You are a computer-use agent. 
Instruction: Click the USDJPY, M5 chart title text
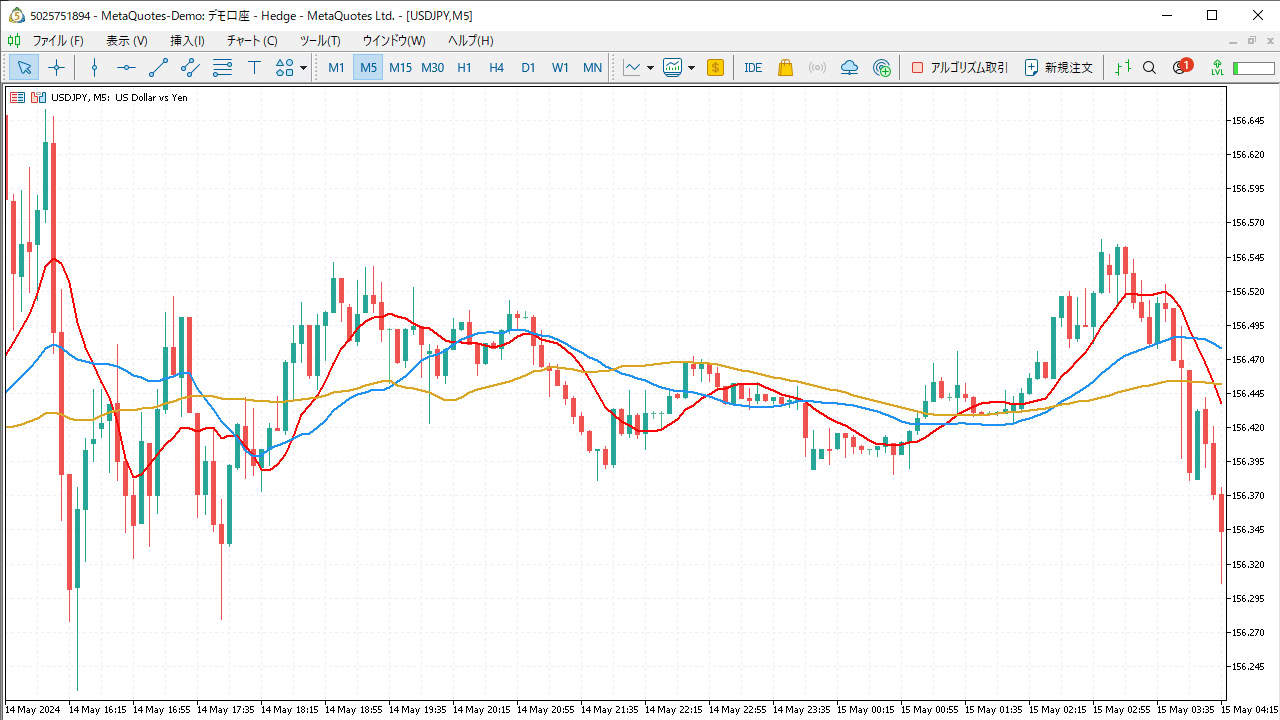coord(119,97)
